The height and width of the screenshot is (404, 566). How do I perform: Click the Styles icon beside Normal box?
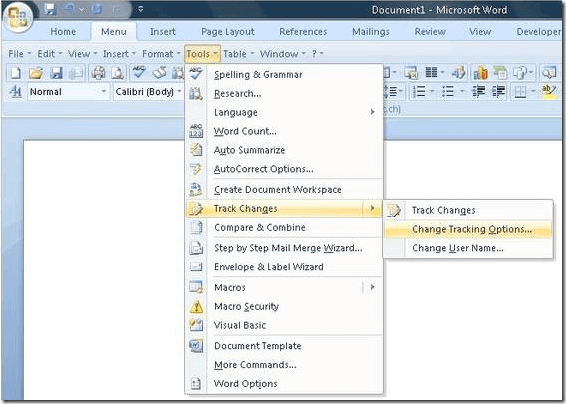(16, 92)
